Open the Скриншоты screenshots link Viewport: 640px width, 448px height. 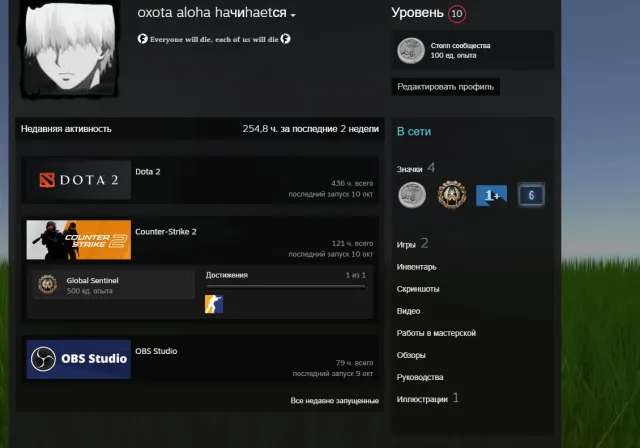[x=418, y=289]
